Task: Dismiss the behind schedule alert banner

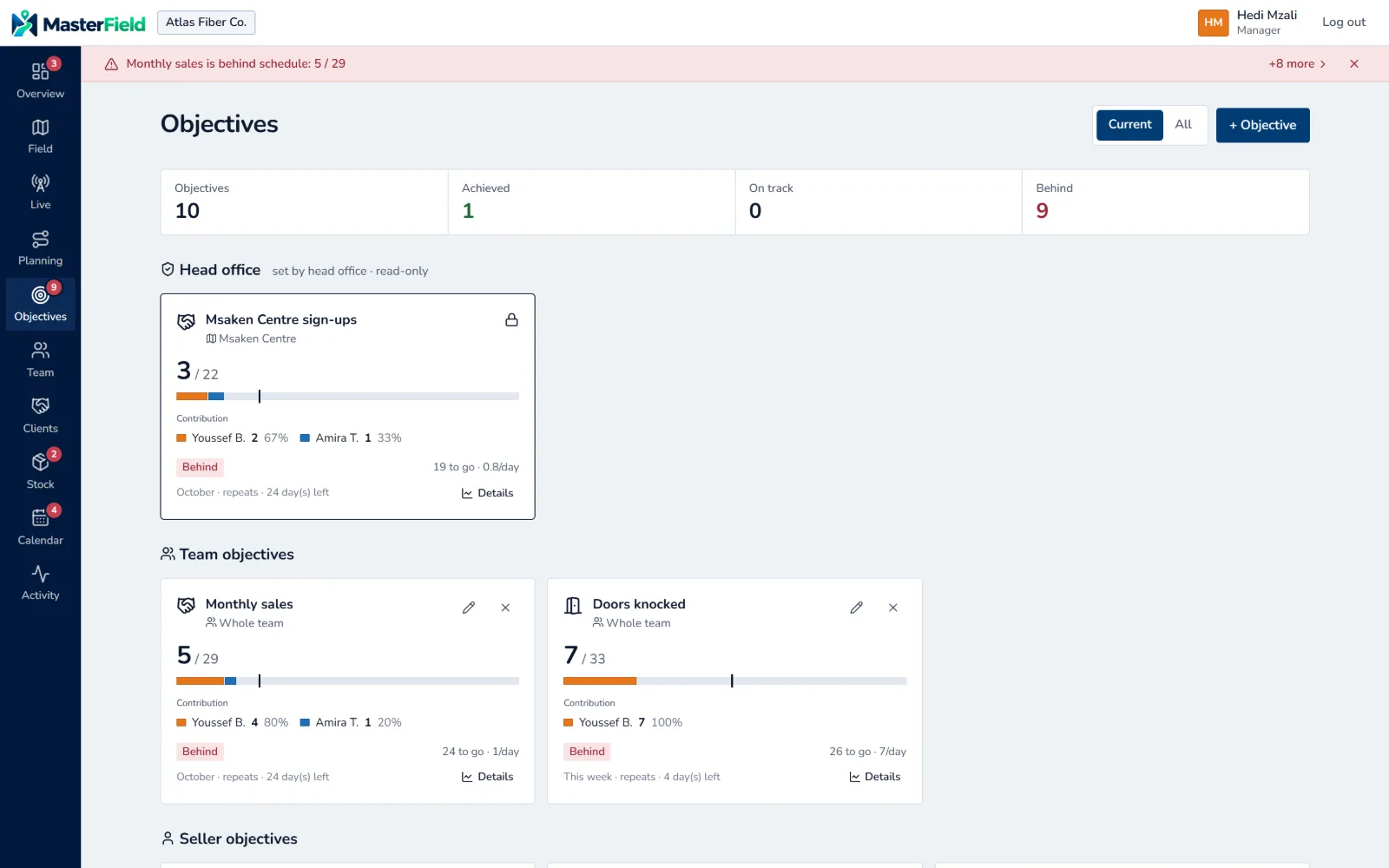Action: (1354, 63)
